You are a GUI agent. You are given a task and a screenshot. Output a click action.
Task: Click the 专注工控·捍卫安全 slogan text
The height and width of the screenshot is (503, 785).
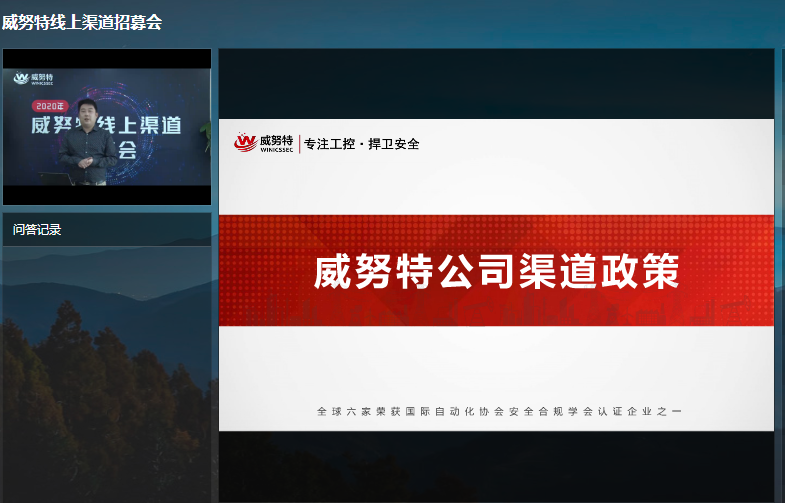coord(361,144)
